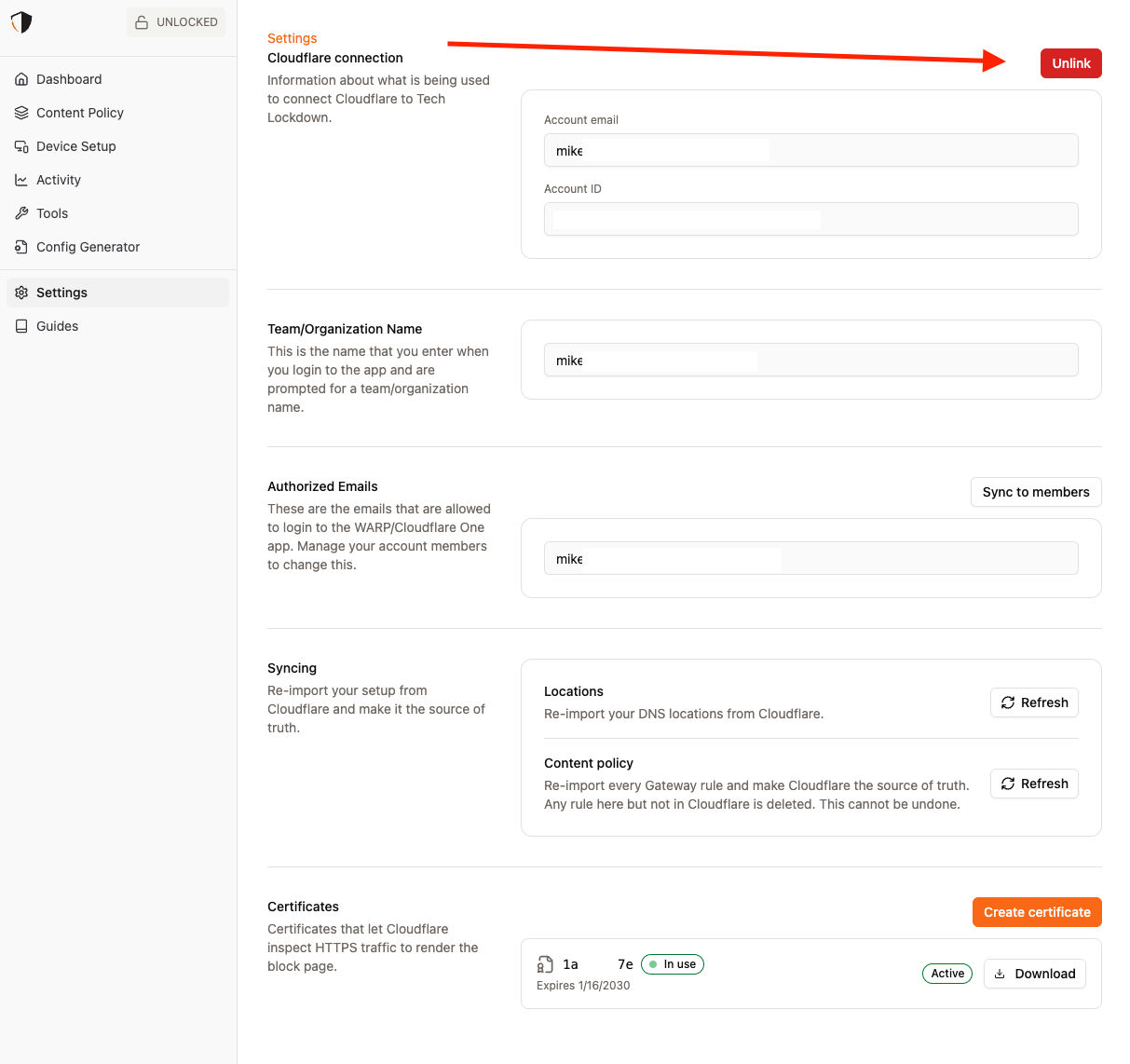Download the active certificate
This screenshot has width=1130, height=1064.
pyautogui.click(x=1035, y=974)
